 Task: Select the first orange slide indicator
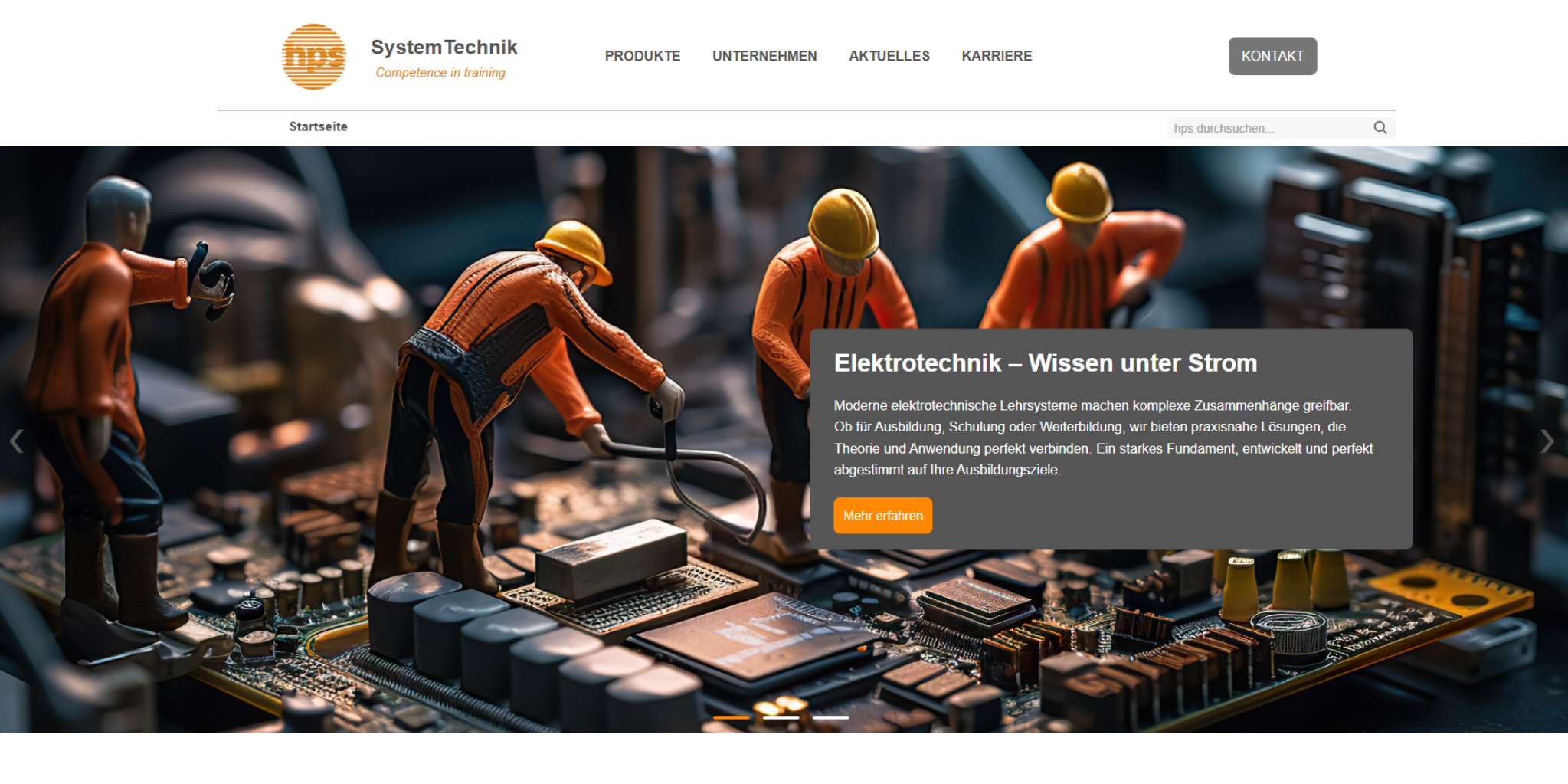[x=731, y=717]
